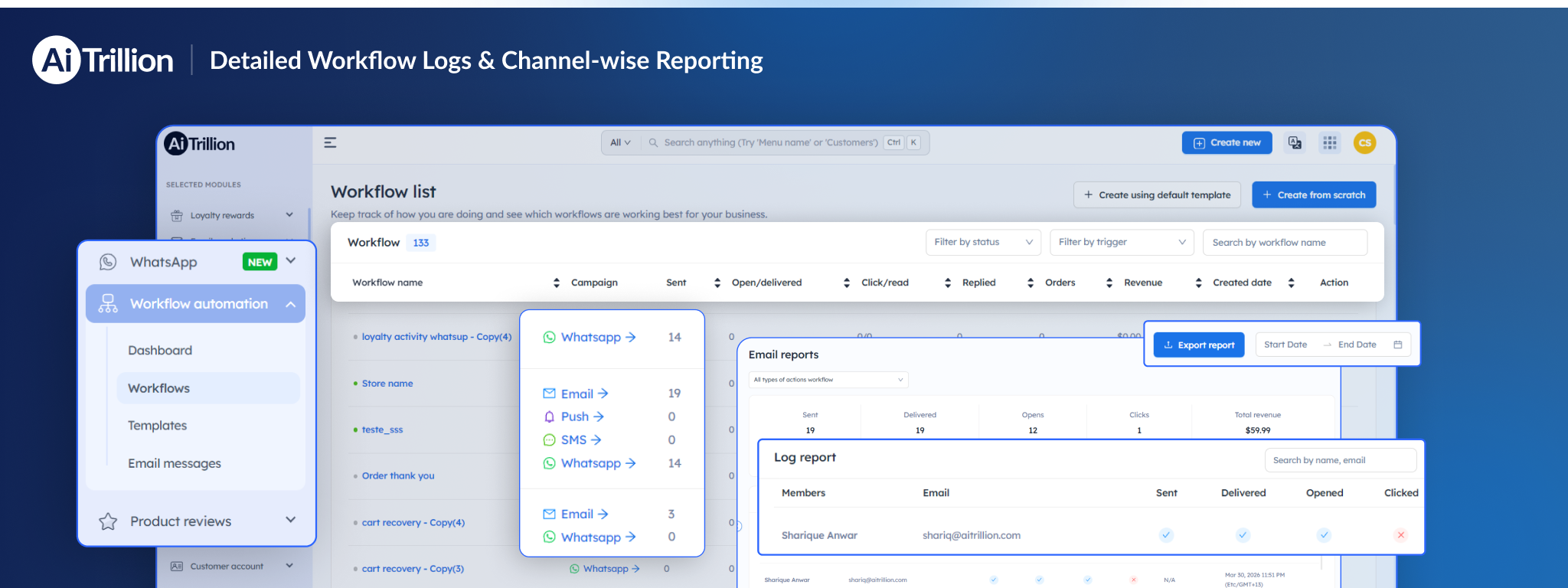This screenshot has width=1568, height=588.
Task: Click the Product reviews star icon
Action: coord(108,521)
